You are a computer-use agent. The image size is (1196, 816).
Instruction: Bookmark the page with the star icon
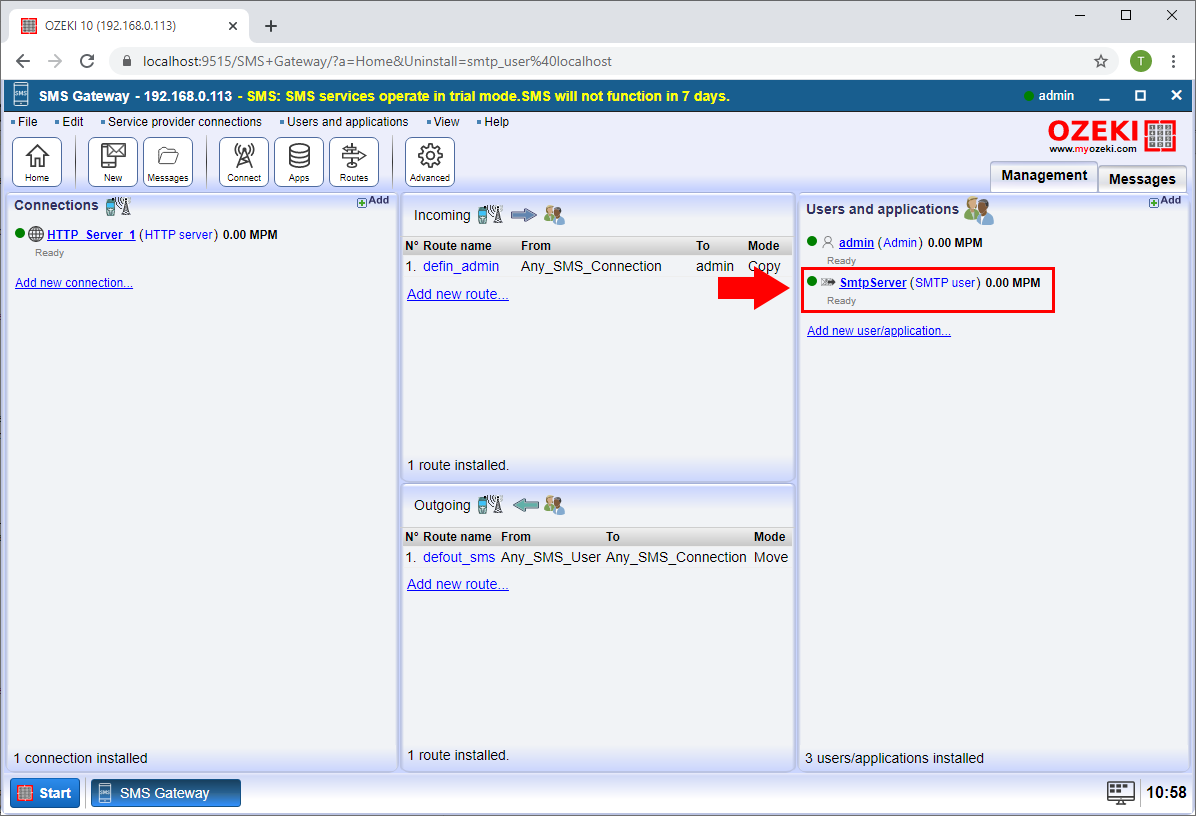[x=1101, y=61]
